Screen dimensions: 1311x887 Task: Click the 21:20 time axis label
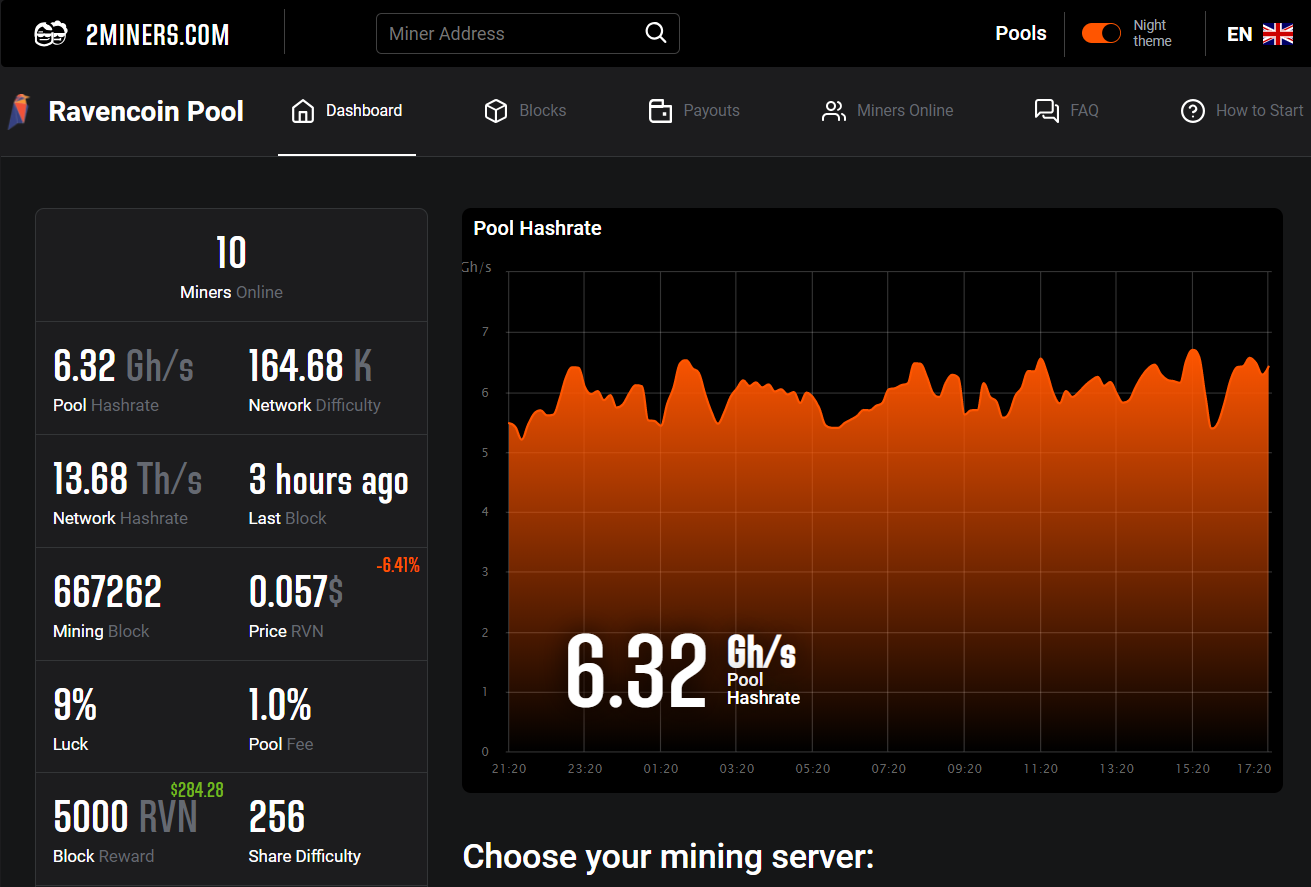(508, 769)
